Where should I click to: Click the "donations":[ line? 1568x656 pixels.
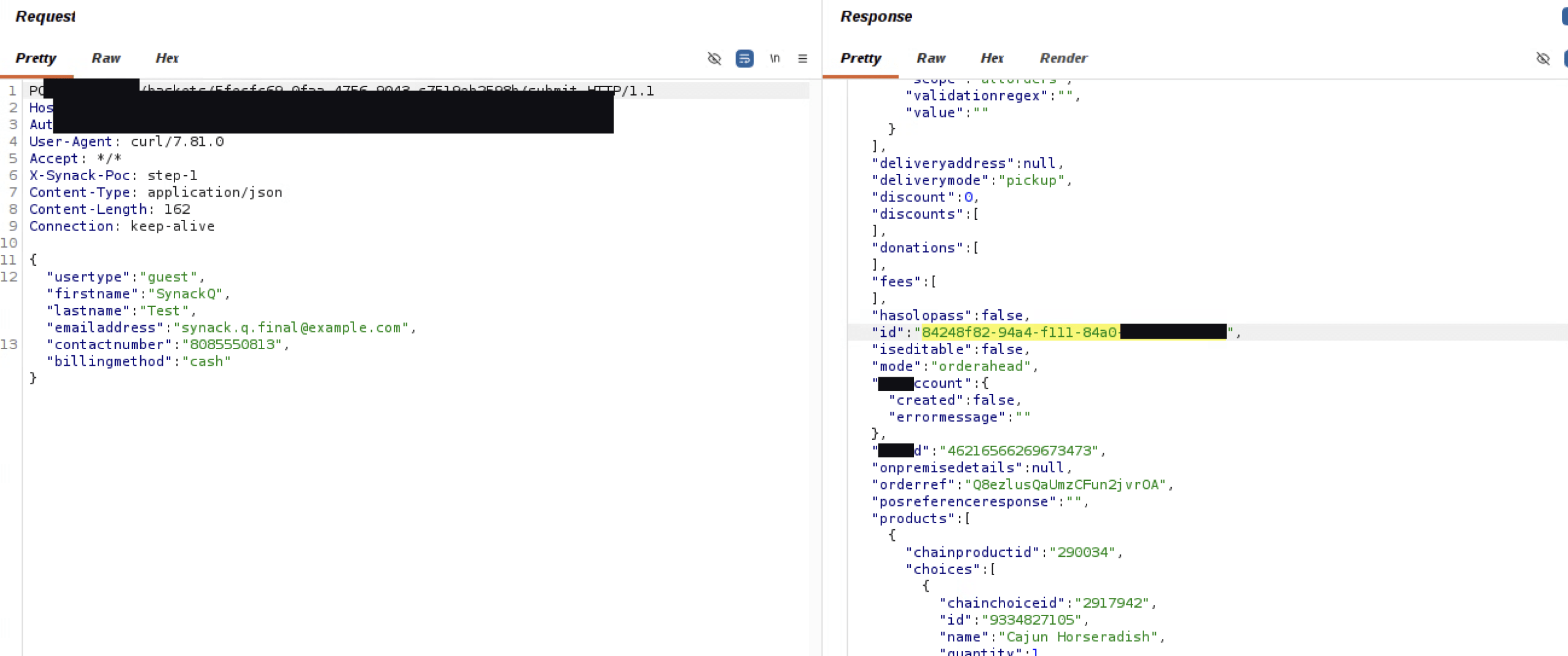pyautogui.click(x=925, y=248)
